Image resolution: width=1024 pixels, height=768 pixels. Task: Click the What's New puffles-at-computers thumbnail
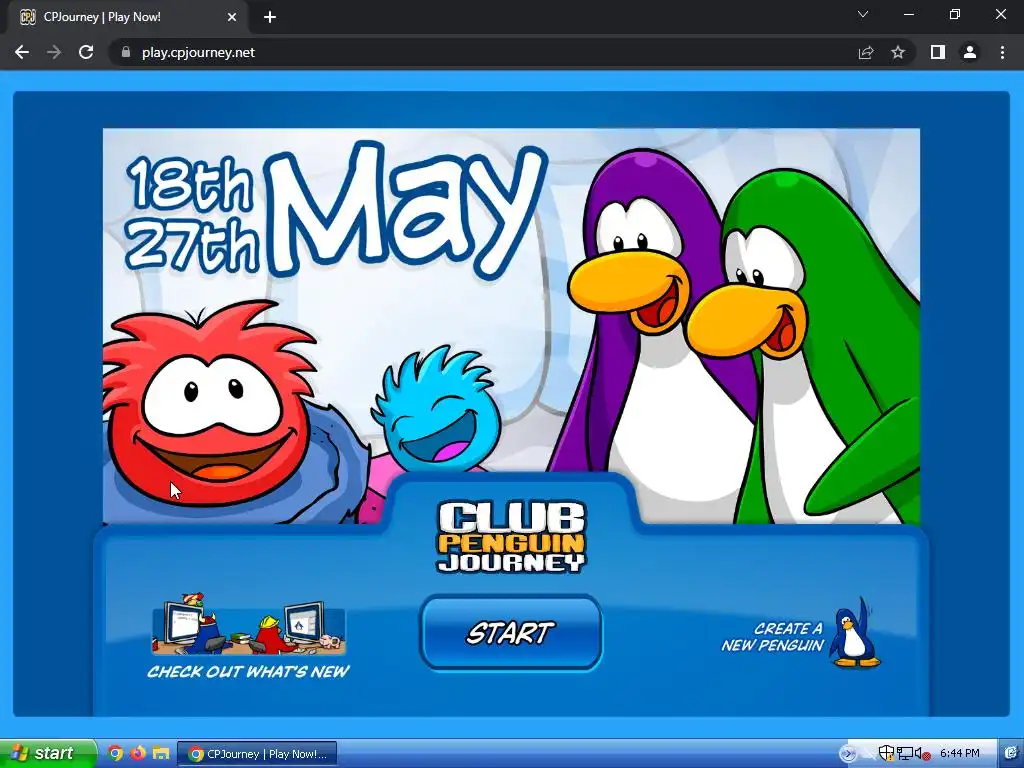coord(248,624)
